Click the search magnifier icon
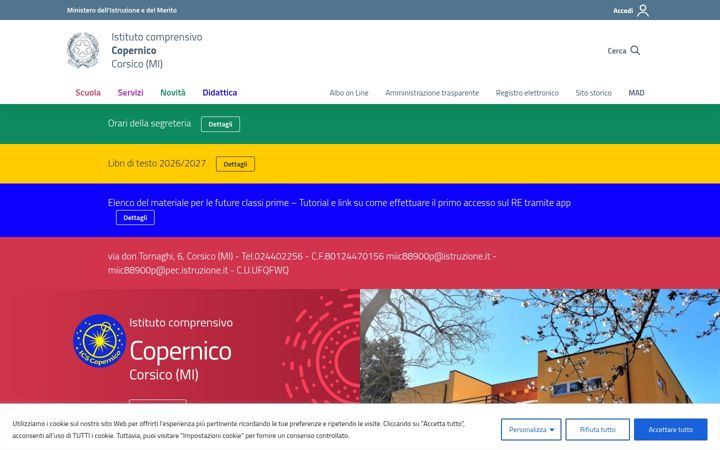 [x=635, y=50]
